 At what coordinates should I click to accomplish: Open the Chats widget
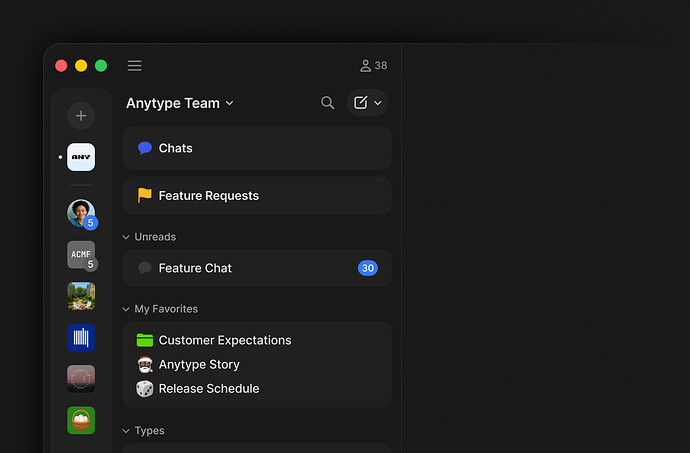click(x=257, y=148)
